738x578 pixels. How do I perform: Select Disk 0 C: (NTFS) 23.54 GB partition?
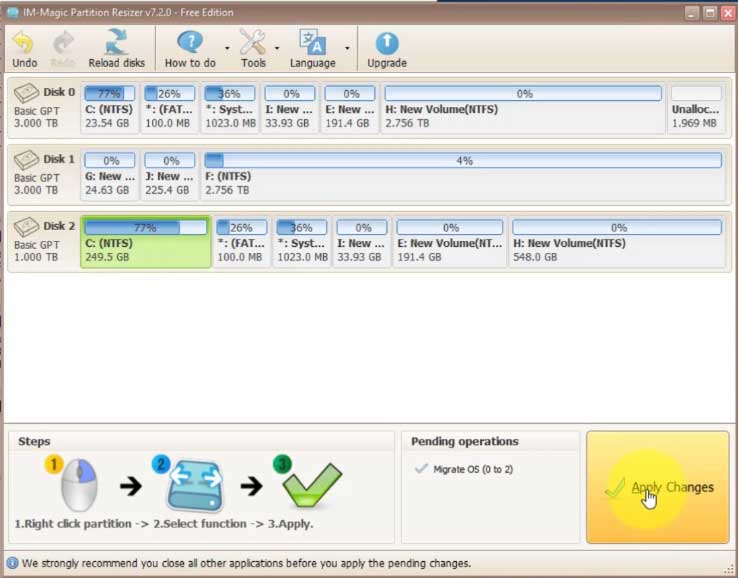[x=109, y=108]
